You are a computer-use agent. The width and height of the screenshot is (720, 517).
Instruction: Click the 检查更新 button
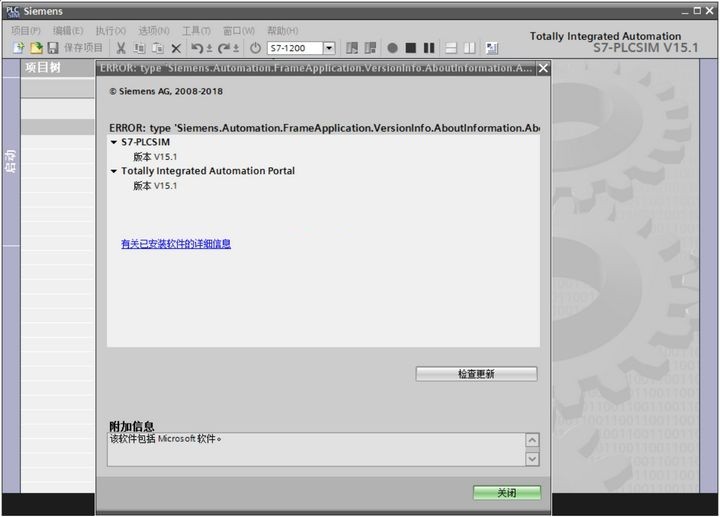pos(476,374)
